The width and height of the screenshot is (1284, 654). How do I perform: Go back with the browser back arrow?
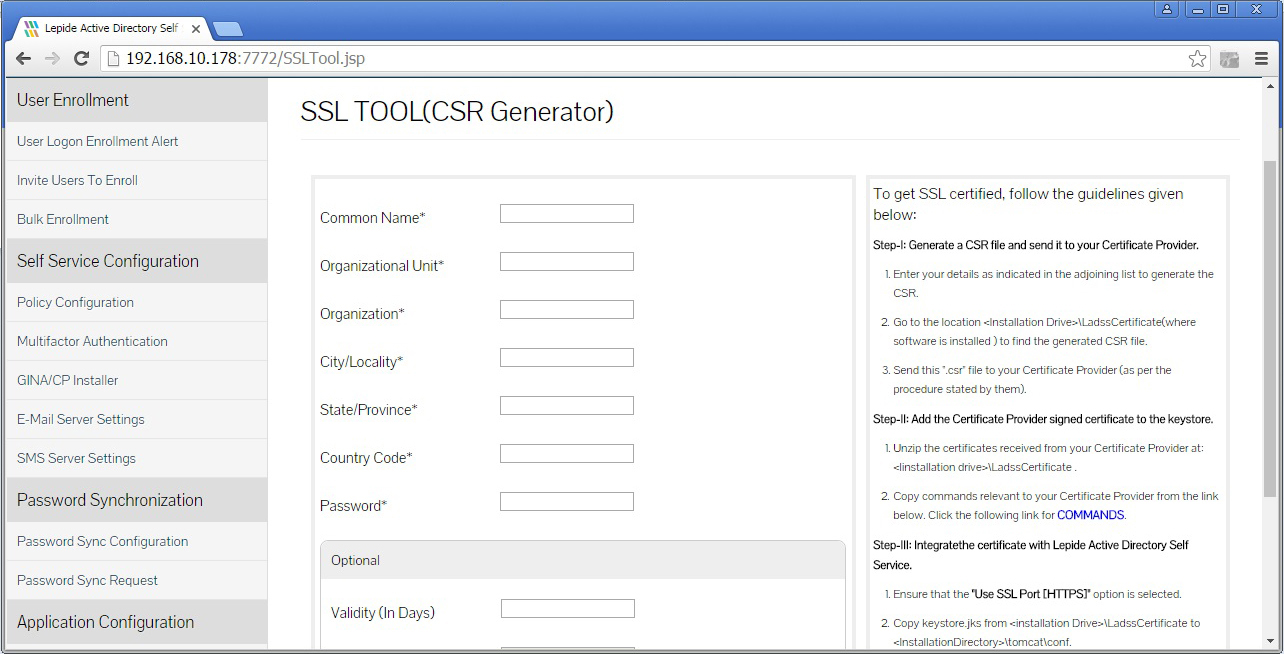[24, 59]
